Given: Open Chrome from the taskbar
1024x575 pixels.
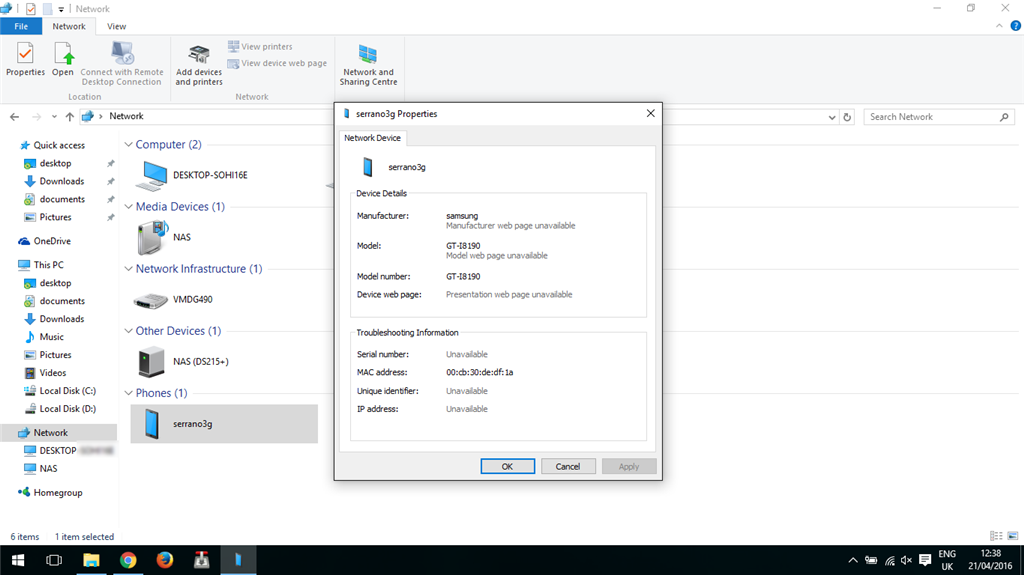Looking at the screenshot, I should click(x=128, y=560).
